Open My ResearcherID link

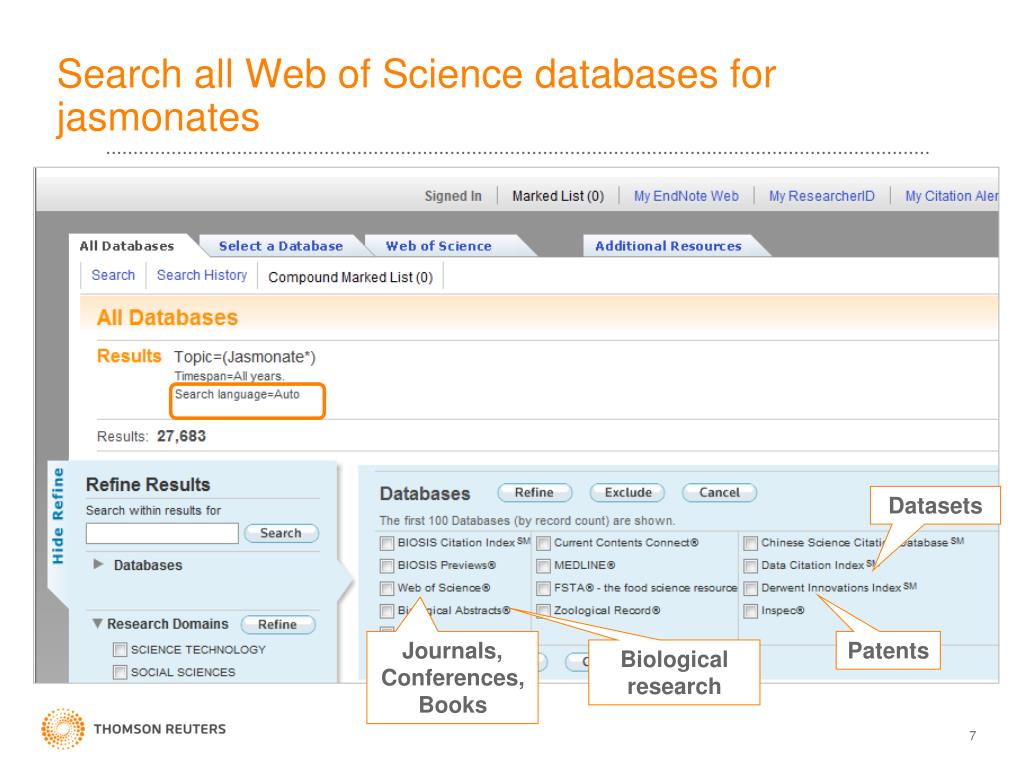822,196
